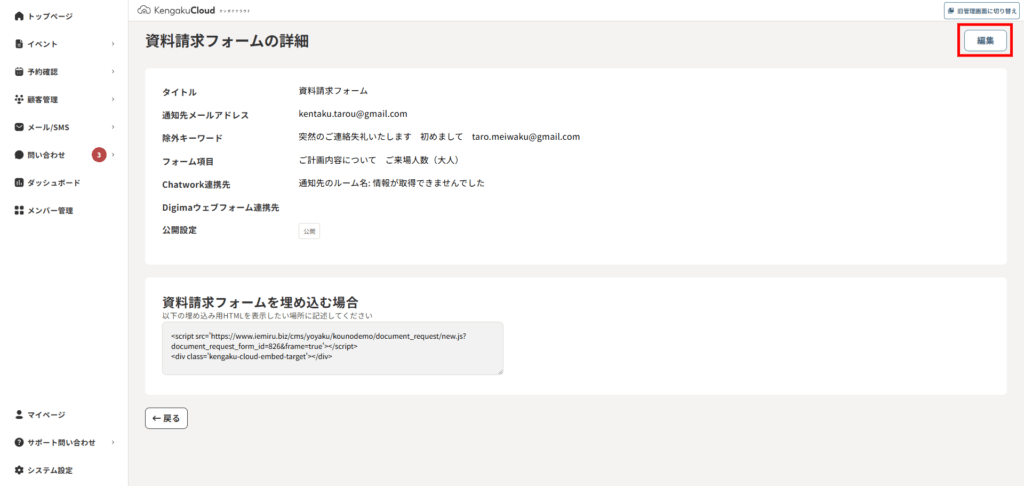This screenshot has width=1024, height=486.
Task: Click the textarea resize handle corner
Action: click(x=500, y=372)
